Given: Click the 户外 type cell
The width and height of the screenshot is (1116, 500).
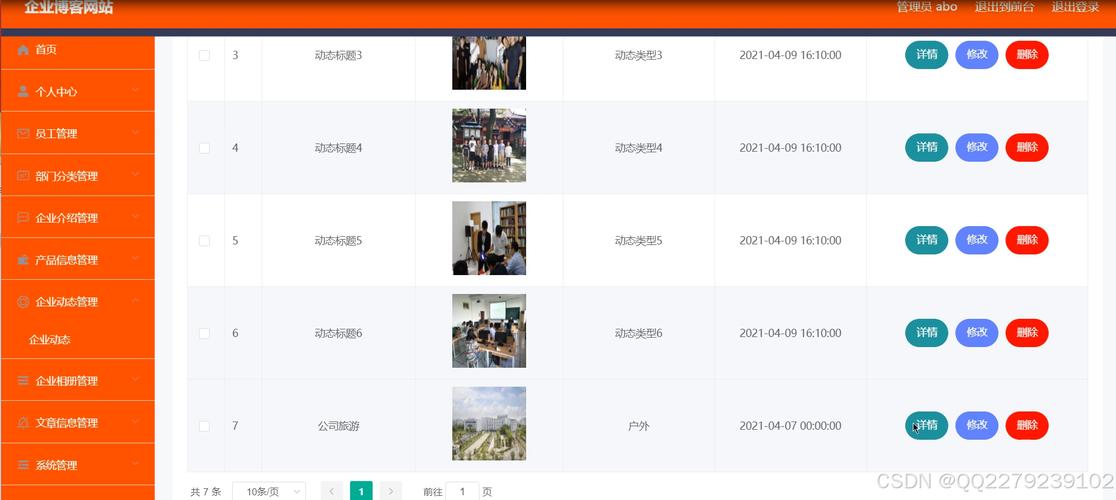Looking at the screenshot, I should pyautogui.click(x=638, y=426).
